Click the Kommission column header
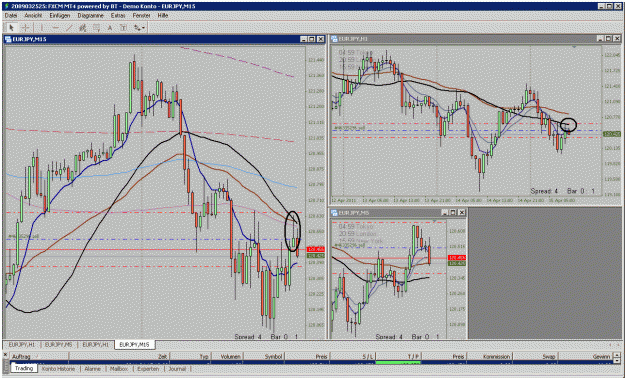 489,356
